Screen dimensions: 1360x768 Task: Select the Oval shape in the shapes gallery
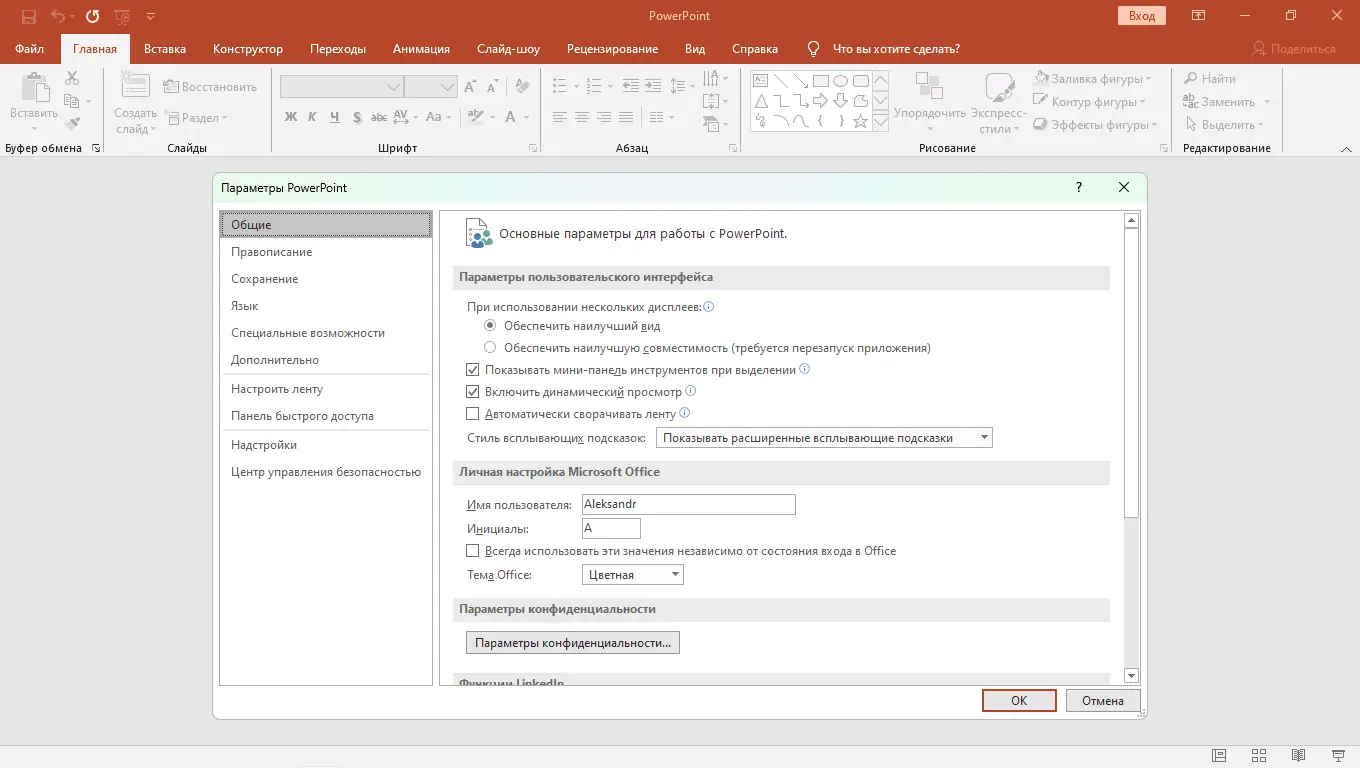840,81
